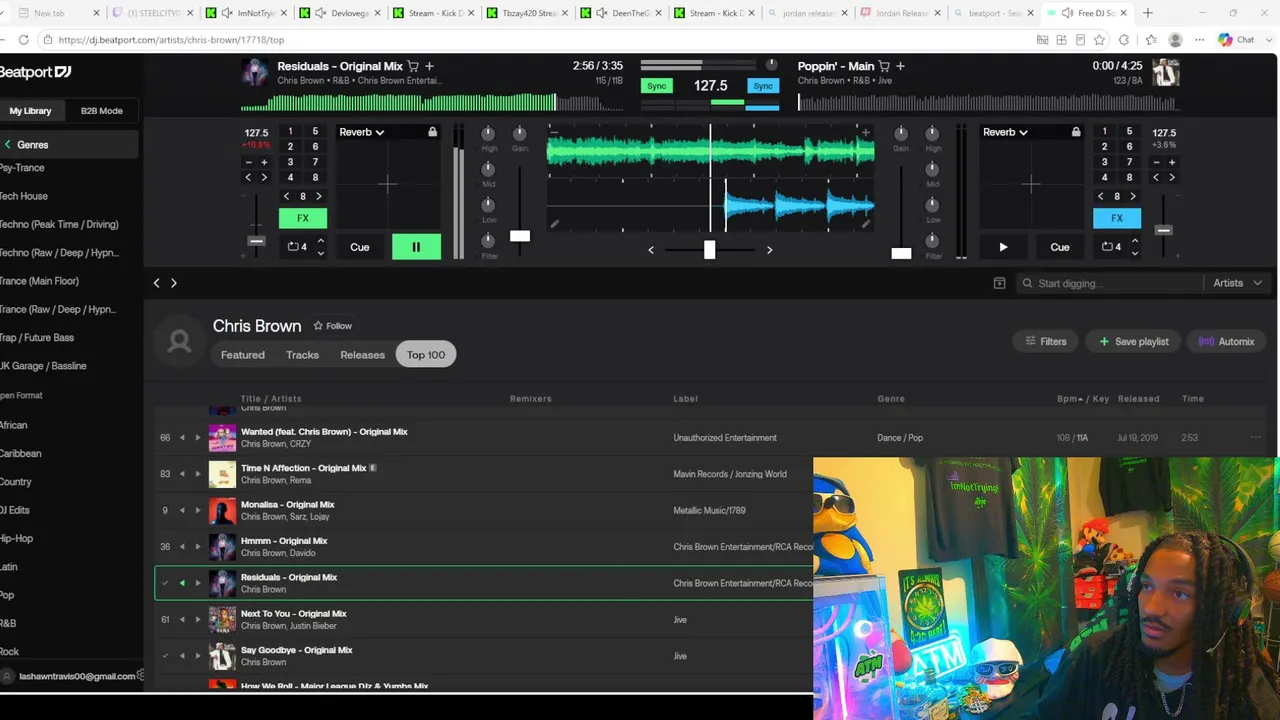This screenshot has height=720, width=1280.
Task: Sort tracks by Bpm column
Action: point(1069,399)
